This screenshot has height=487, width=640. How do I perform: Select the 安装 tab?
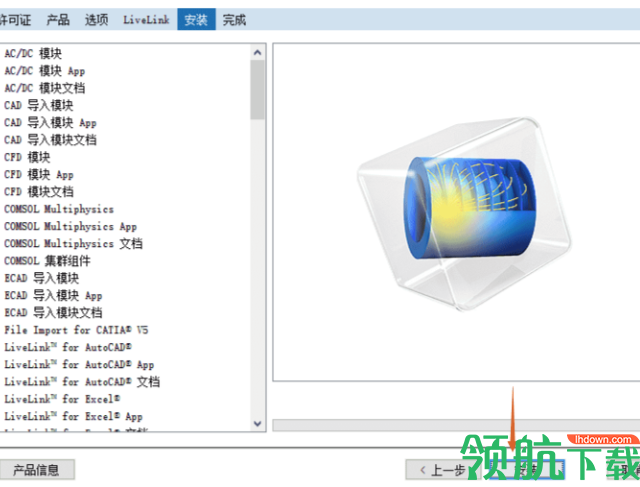196,20
